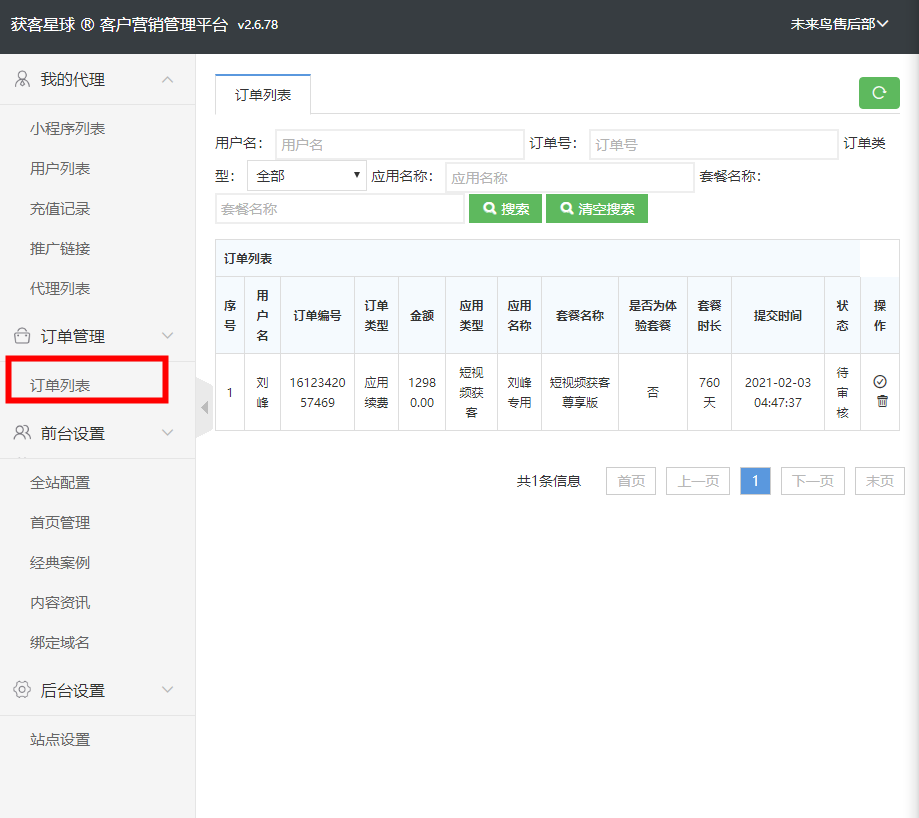Click the green refresh icon button

click(x=879, y=93)
